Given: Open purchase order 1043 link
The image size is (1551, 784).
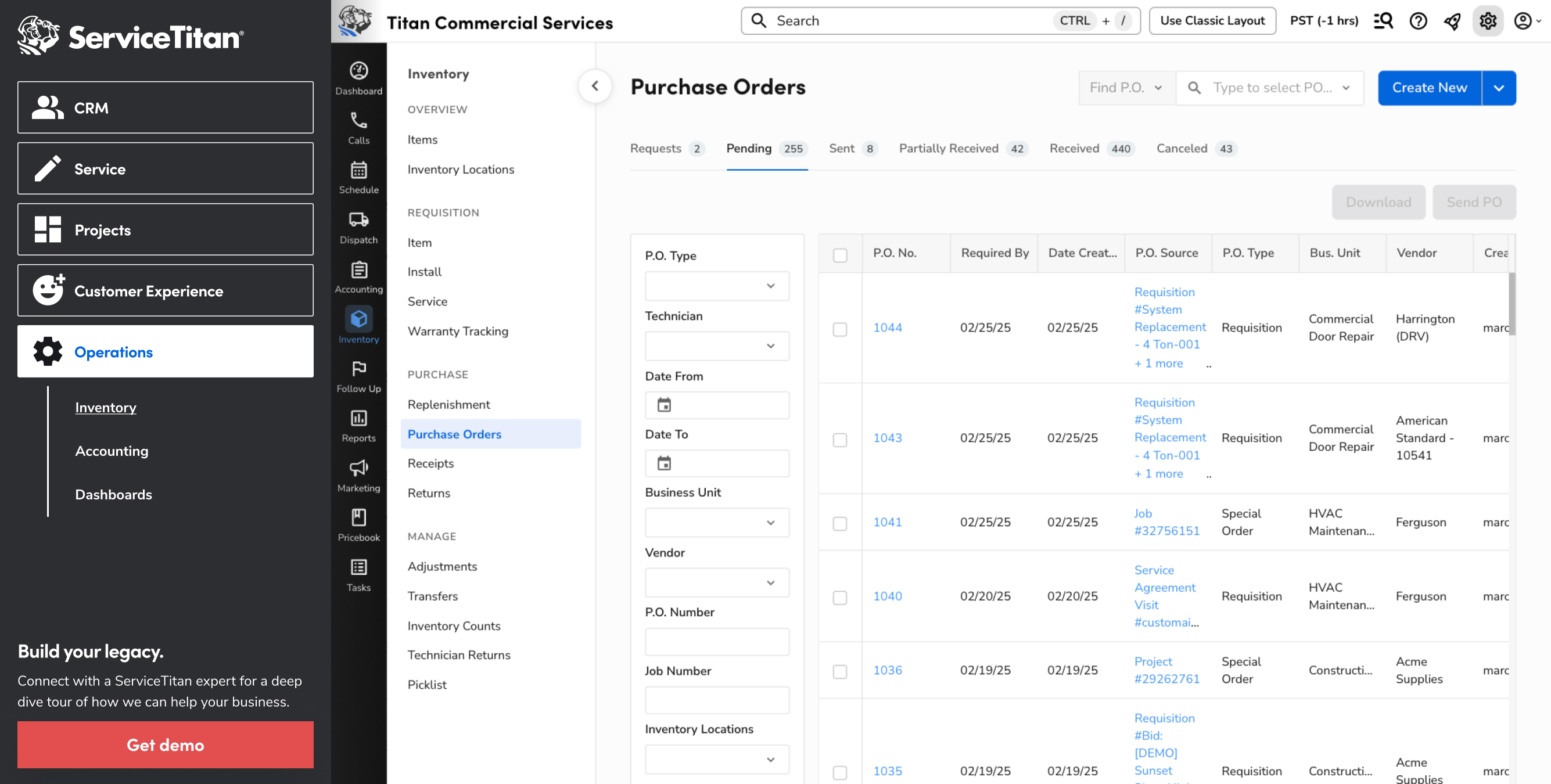Looking at the screenshot, I should (887, 438).
